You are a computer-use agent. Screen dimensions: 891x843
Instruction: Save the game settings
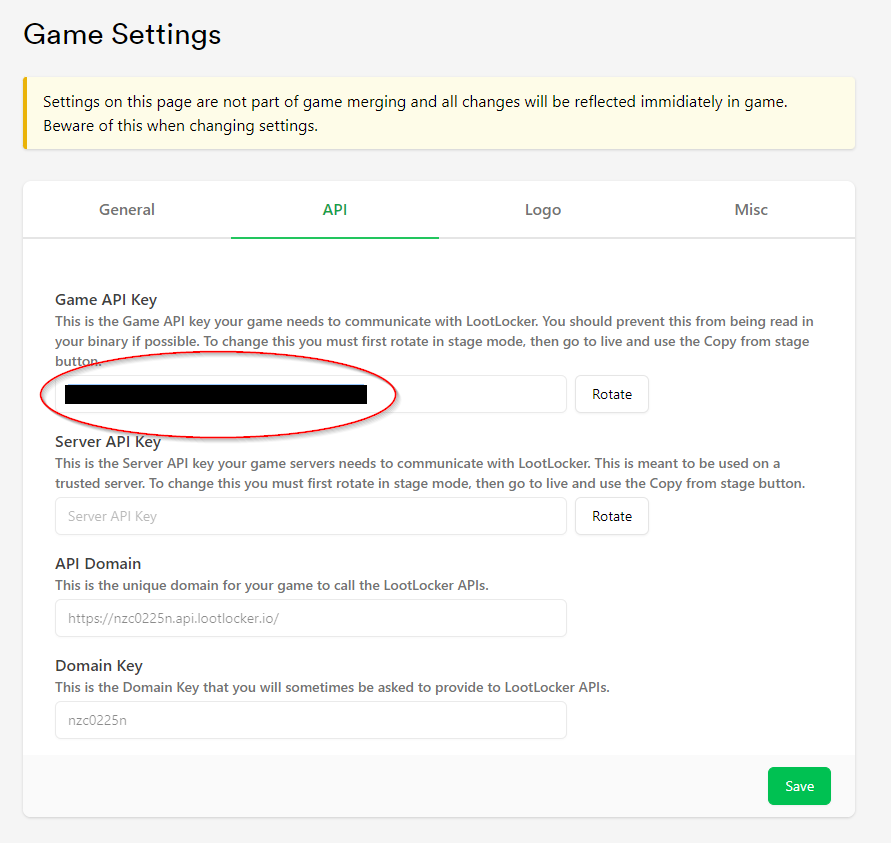(x=799, y=786)
